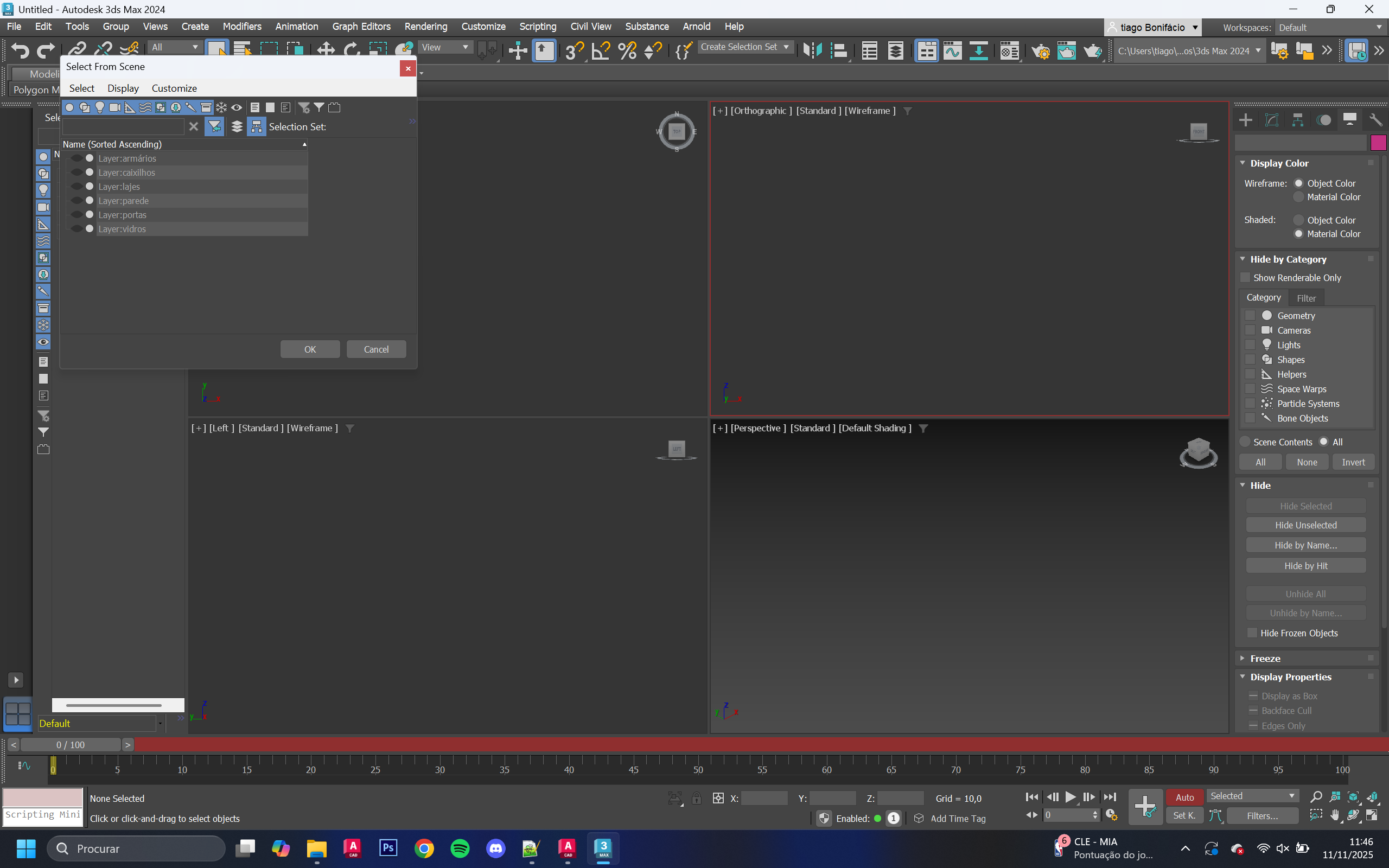1389x868 pixels.
Task: Click the Cancel button in dialog
Action: pos(376,349)
